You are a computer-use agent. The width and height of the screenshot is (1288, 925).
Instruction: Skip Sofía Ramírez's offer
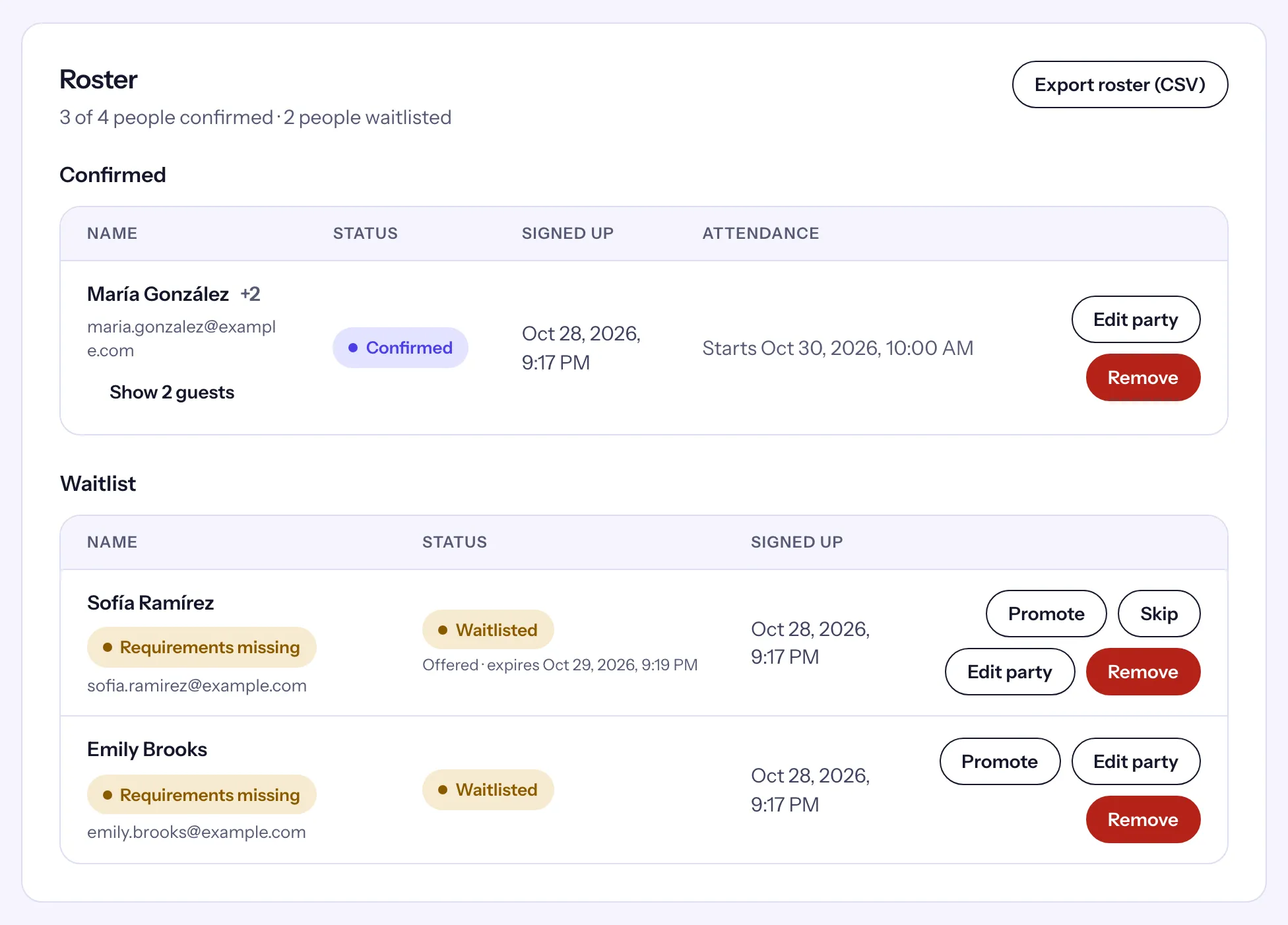point(1159,614)
